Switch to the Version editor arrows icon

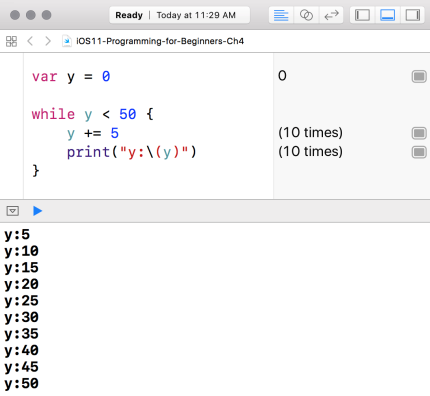pyautogui.click(x=331, y=15)
